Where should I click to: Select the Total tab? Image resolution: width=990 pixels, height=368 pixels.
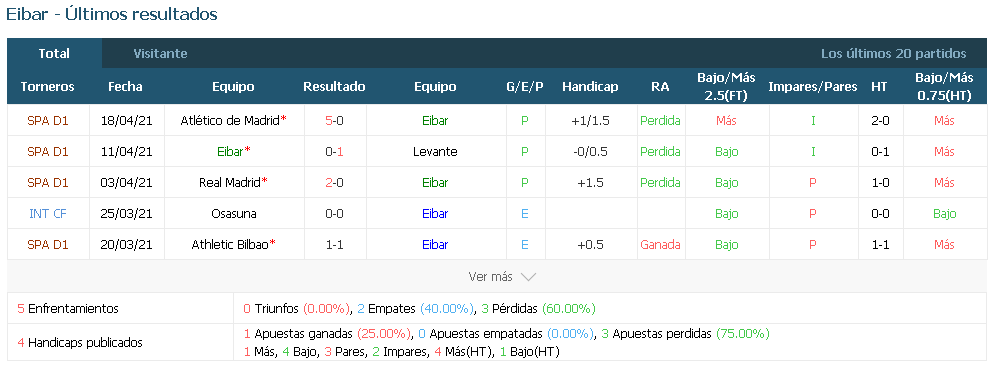coord(54,54)
